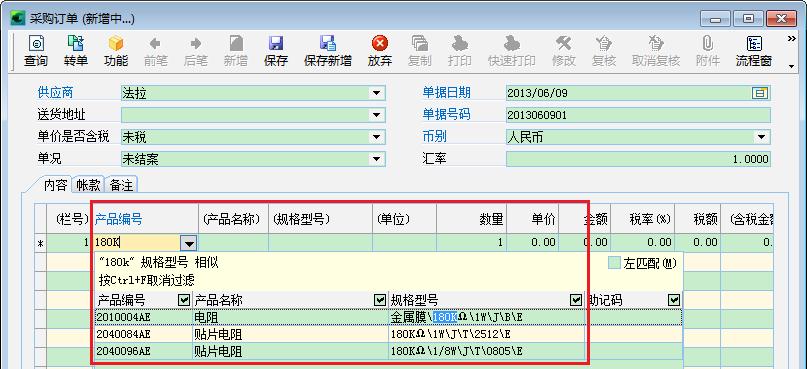Toggle 规格型号 column checkbox in filter list
Image resolution: width=807 pixels, height=369 pixels.
coord(576,300)
